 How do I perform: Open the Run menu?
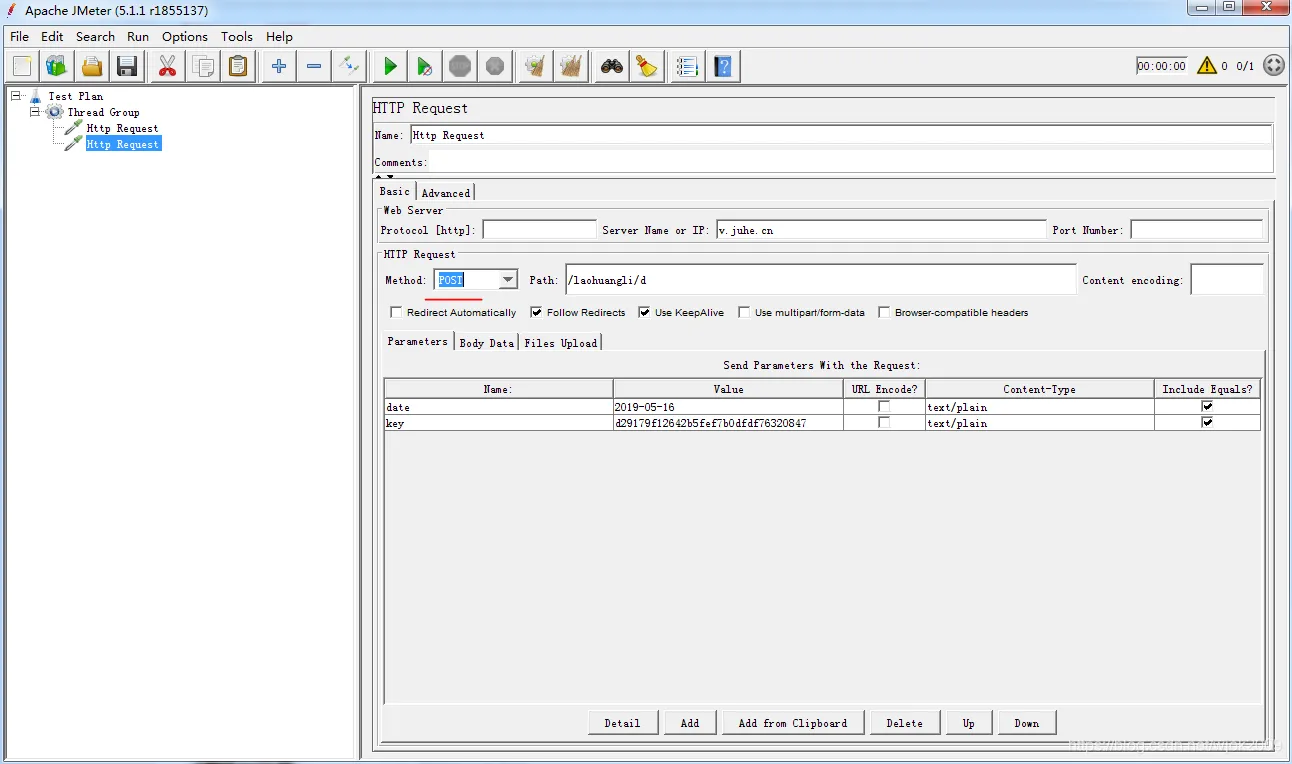point(138,37)
